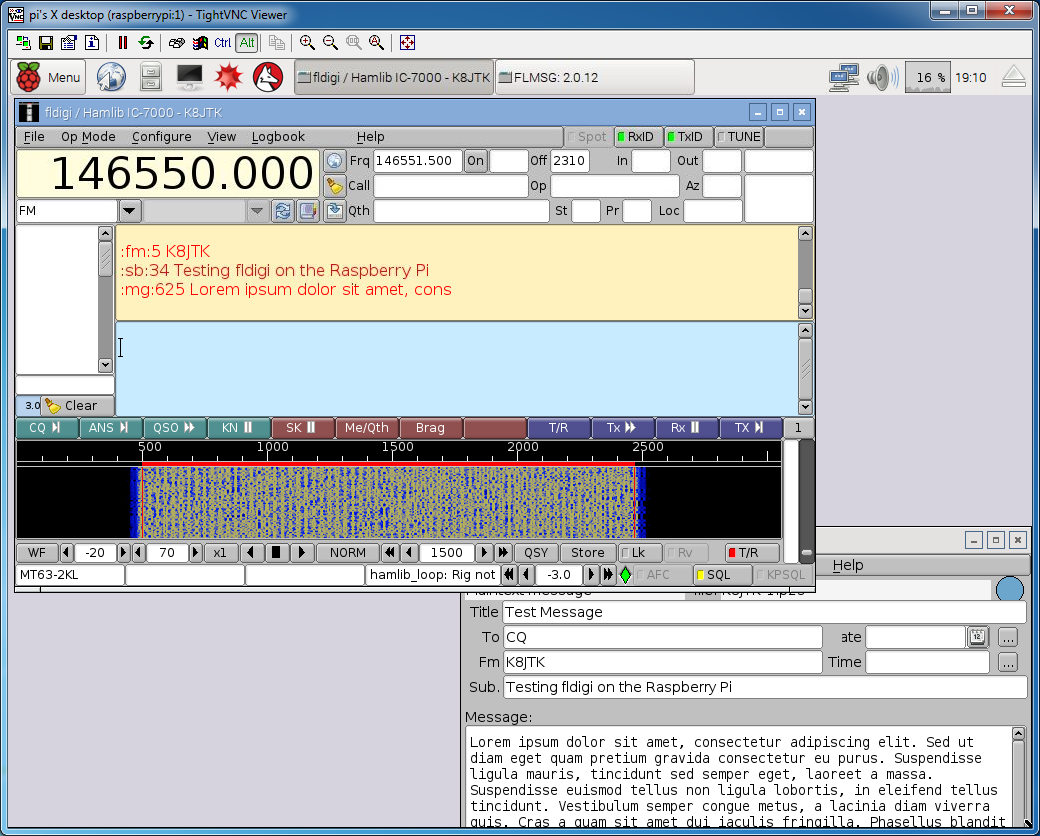1040x836 pixels.
Task: Click the VNC new connection icon
Action: (23, 43)
